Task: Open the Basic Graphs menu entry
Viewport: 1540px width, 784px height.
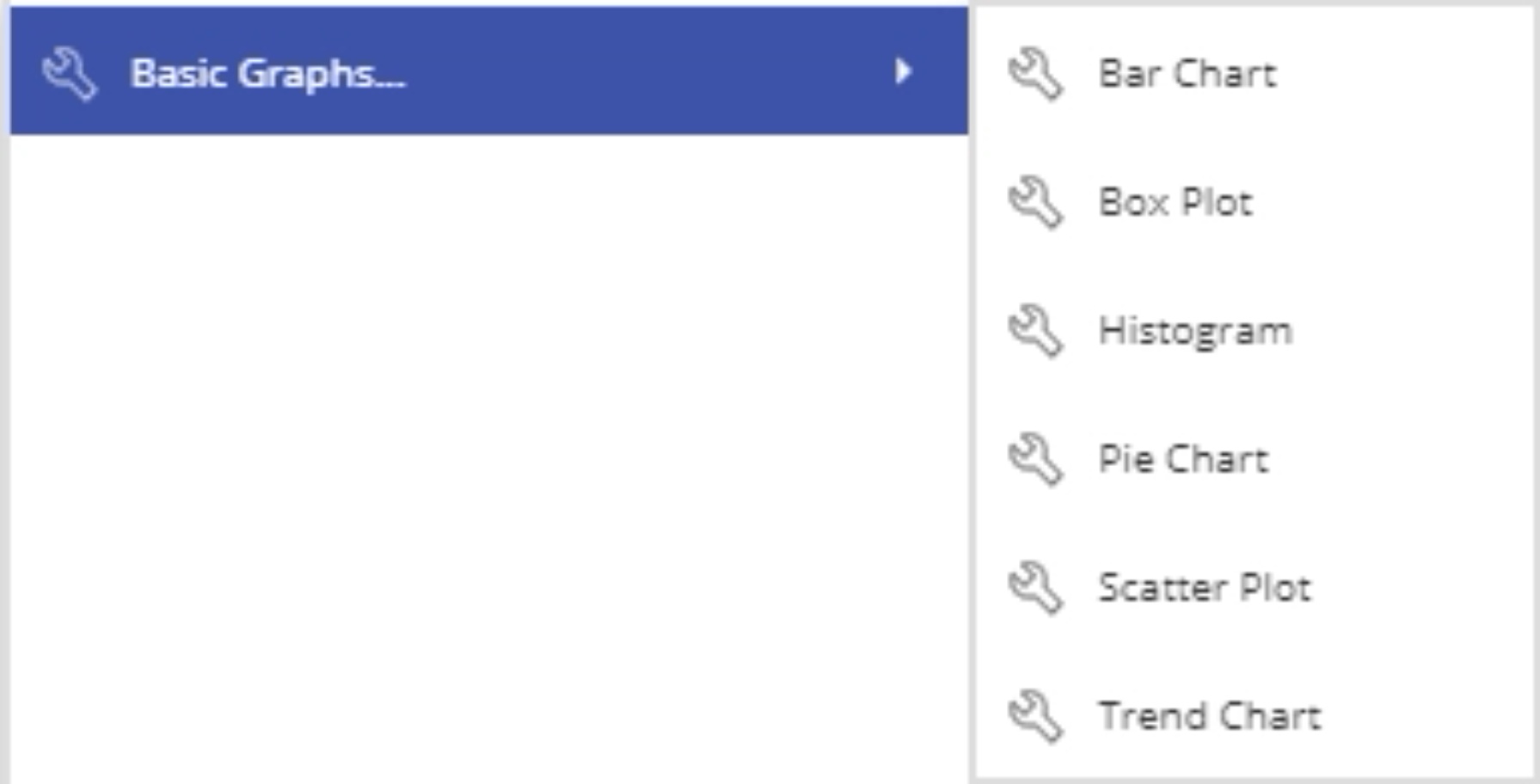Action: [x=488, y=70]
